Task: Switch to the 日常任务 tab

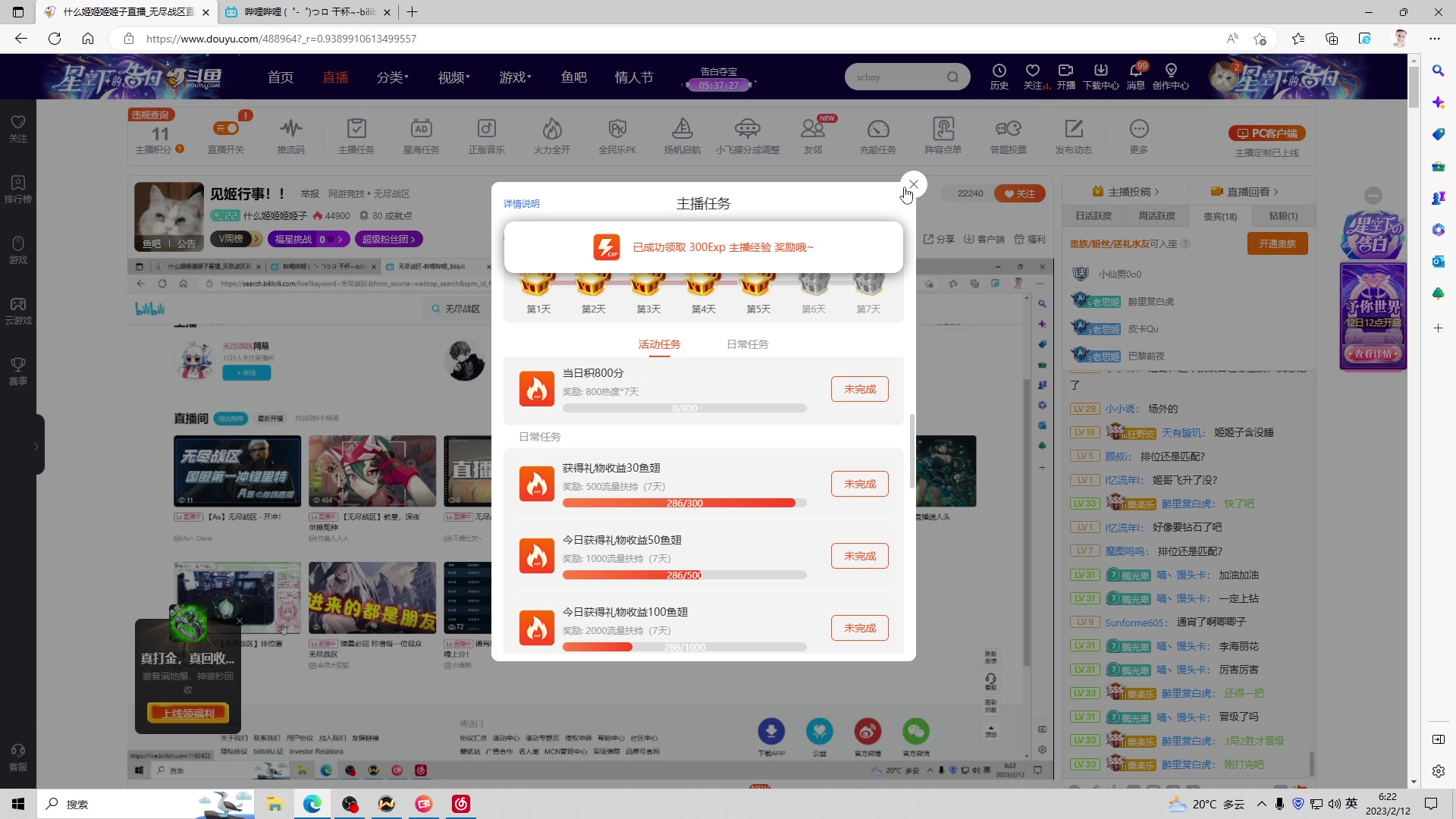Action: (x=747, y=344)
